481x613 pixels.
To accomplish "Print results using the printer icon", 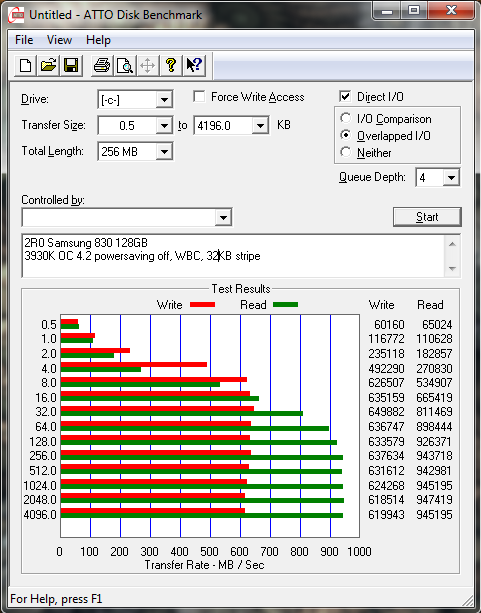I will [102, 65].
